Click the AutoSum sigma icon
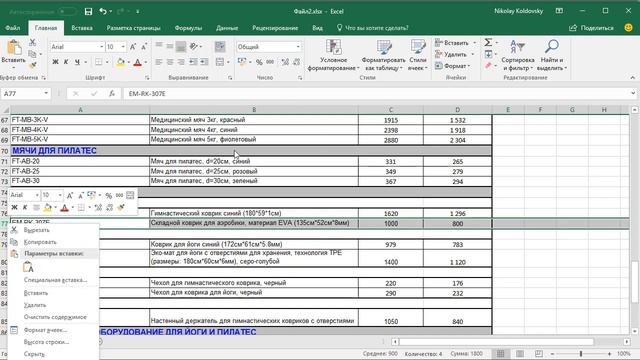The height and width of the screenshot is (360, 640). pos(488,42)
